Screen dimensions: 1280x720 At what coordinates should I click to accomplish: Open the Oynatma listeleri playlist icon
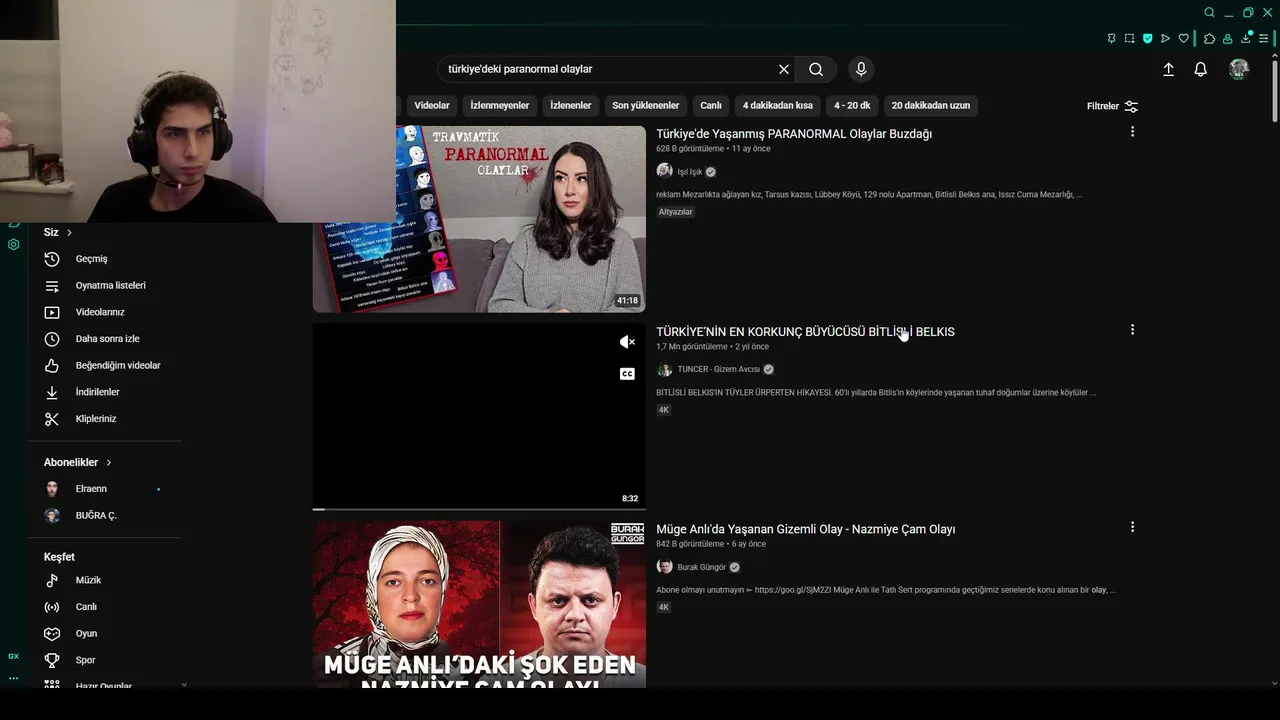[52, 285]
